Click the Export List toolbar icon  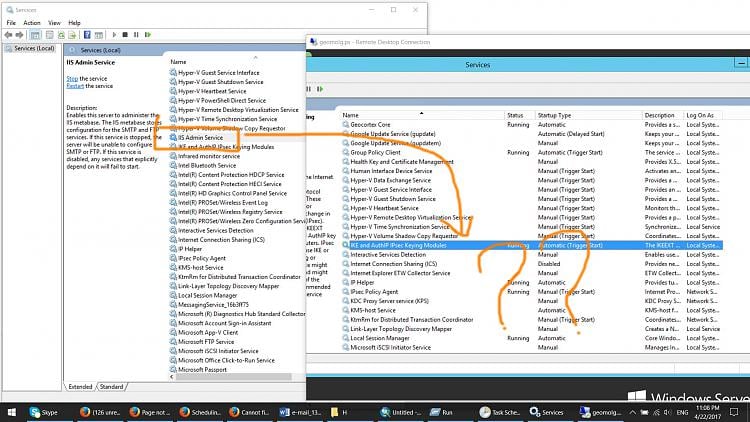72,35
